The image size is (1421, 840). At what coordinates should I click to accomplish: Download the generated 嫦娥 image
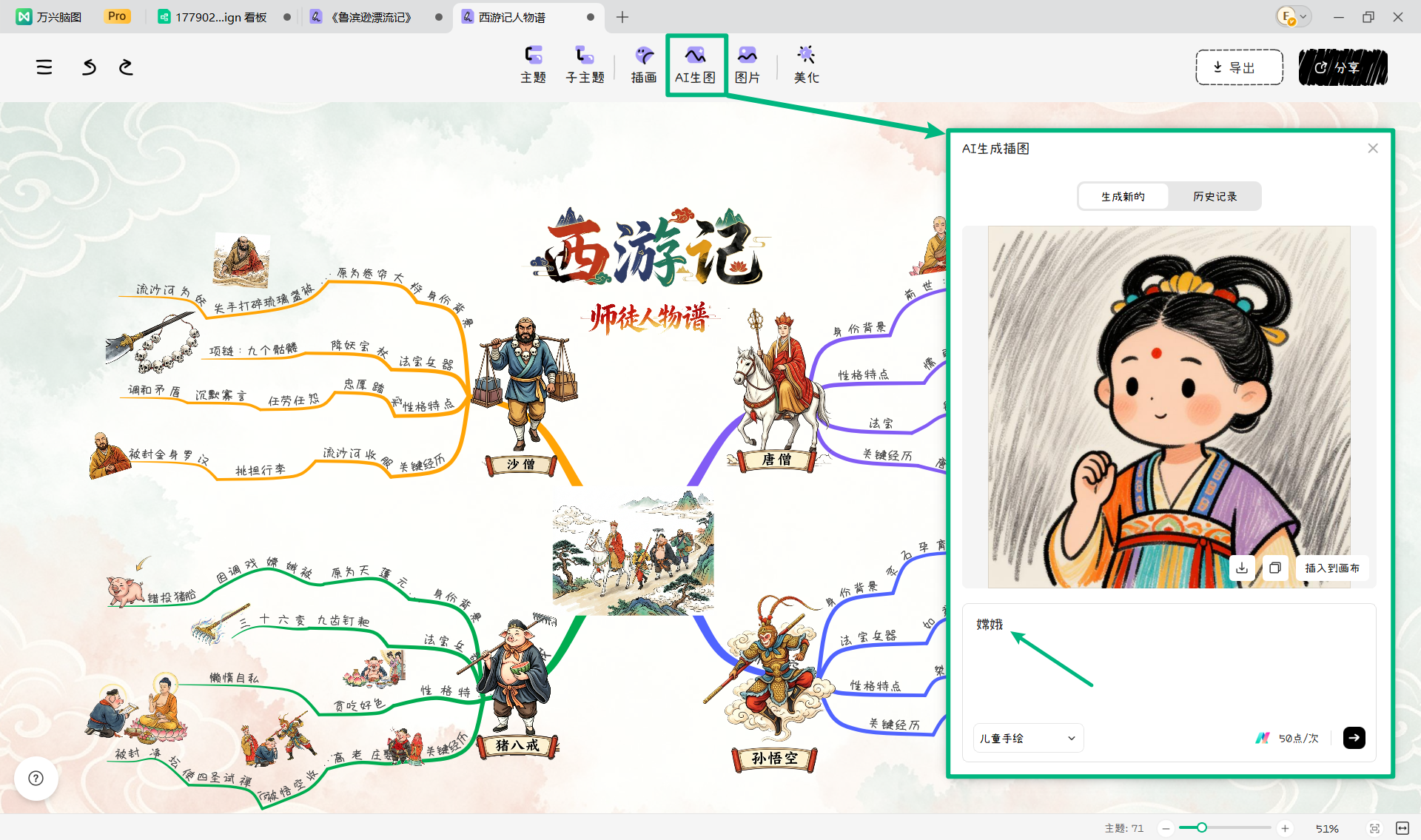coord(1242,568)
